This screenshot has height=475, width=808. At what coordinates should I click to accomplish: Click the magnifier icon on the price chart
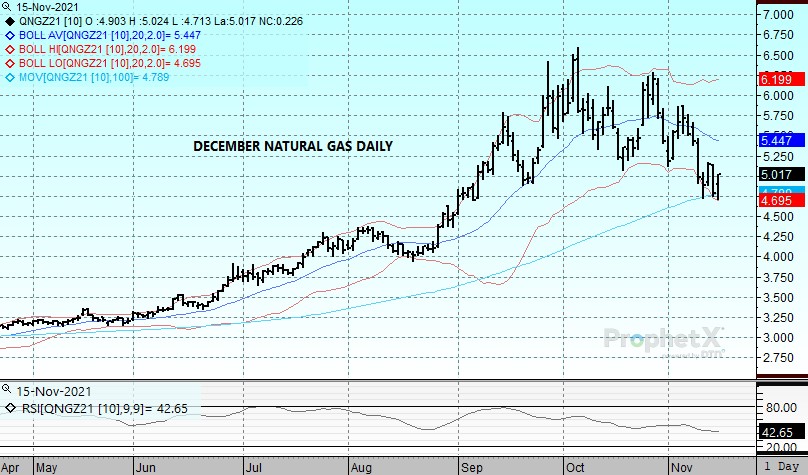pyautogui.click(x=7, y=6)
